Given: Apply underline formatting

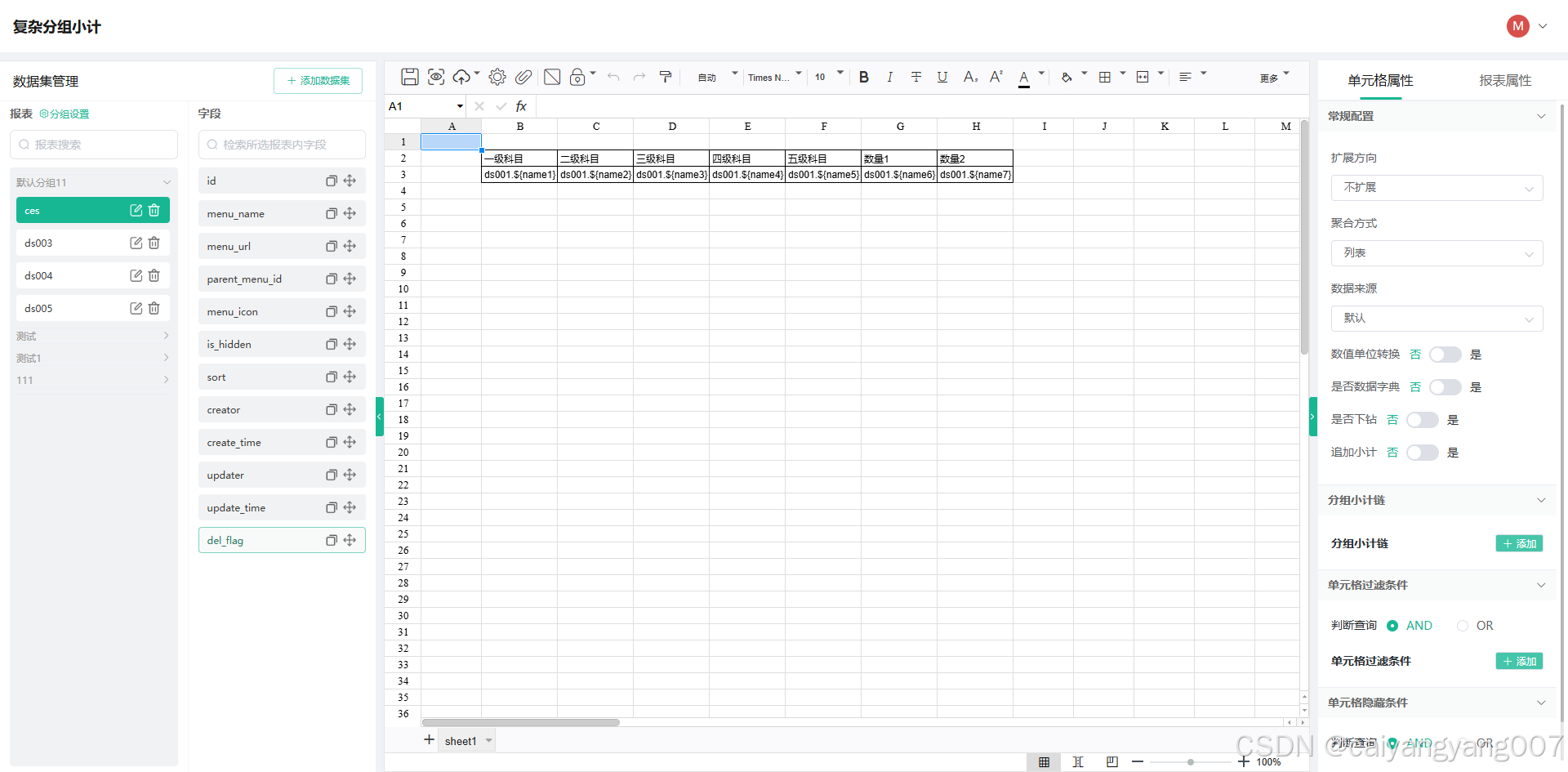Looking at the screenshot, I should [942, 77].
